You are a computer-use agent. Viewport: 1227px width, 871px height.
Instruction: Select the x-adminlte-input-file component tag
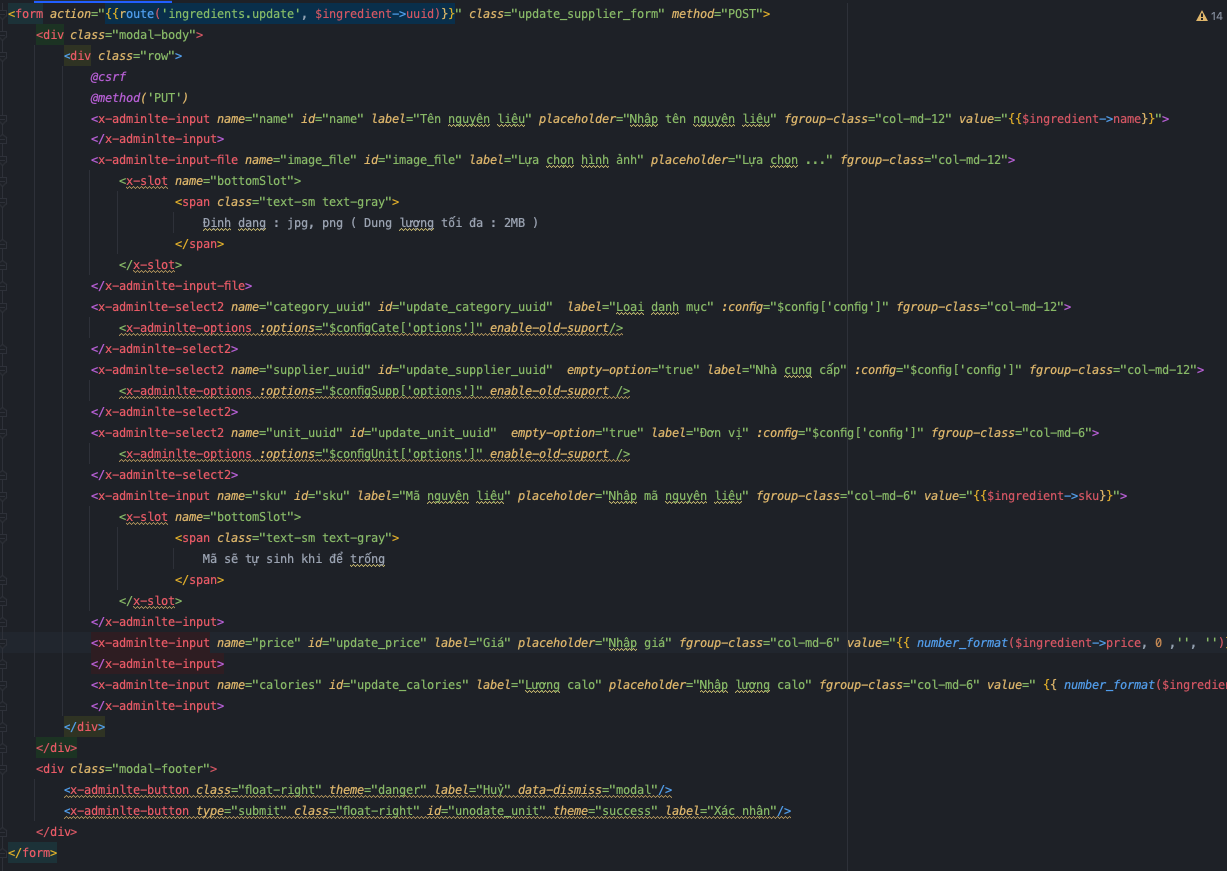(x=165, y=160)
